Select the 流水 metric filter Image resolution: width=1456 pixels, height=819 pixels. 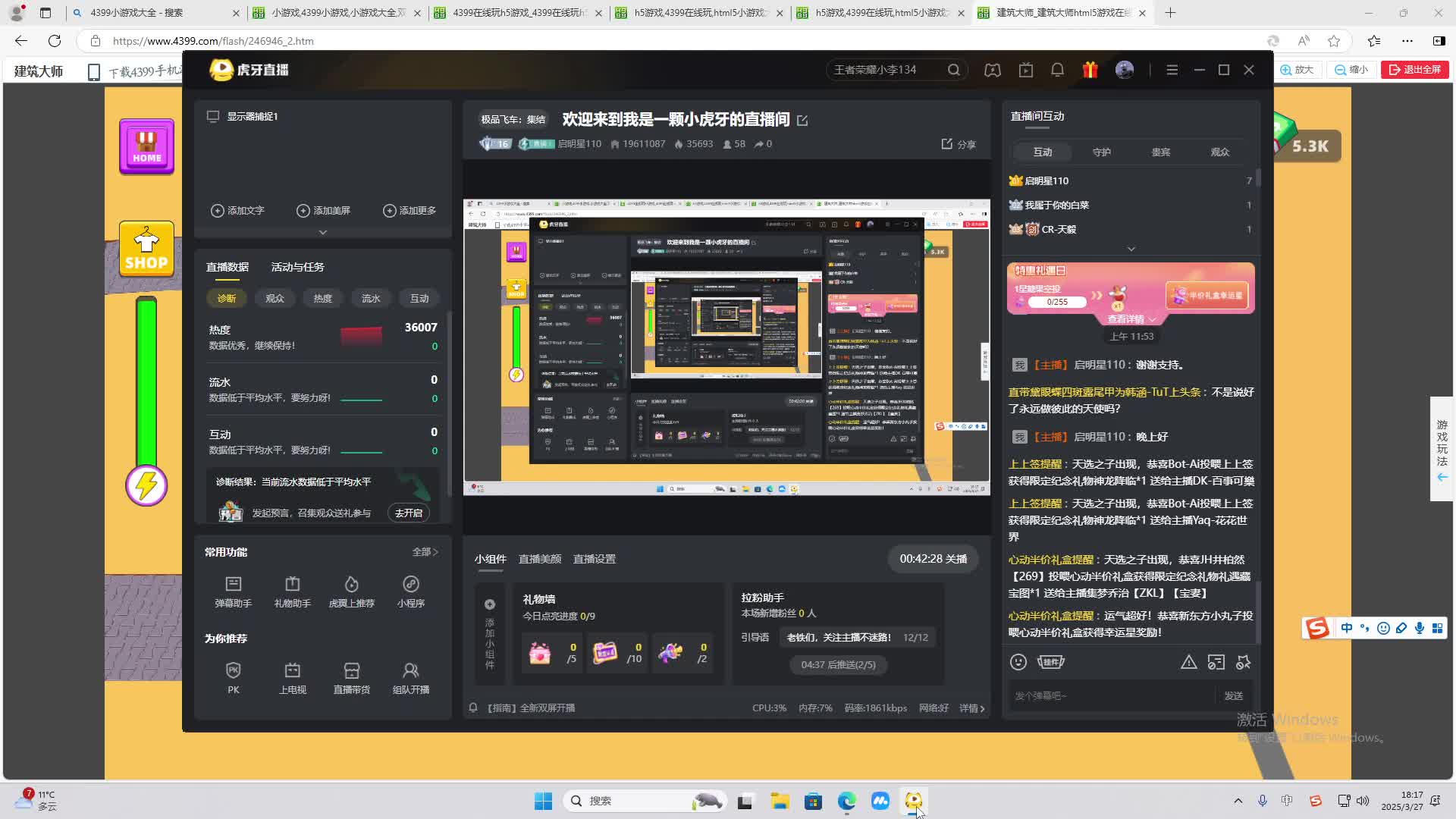click(371, 298)
